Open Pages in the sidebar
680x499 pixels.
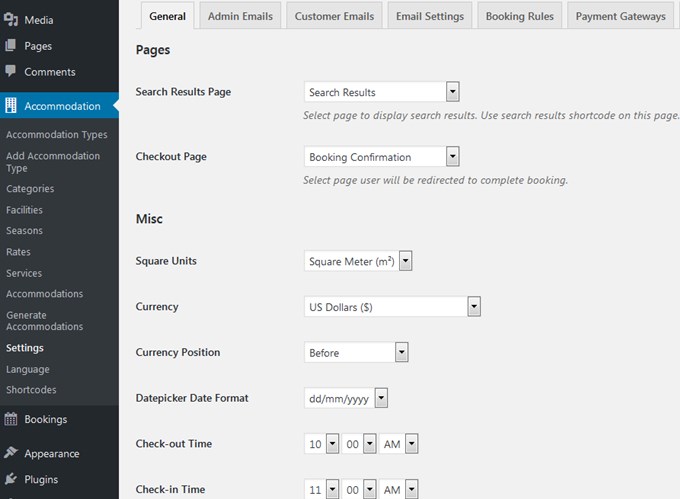tap(38, 46)
